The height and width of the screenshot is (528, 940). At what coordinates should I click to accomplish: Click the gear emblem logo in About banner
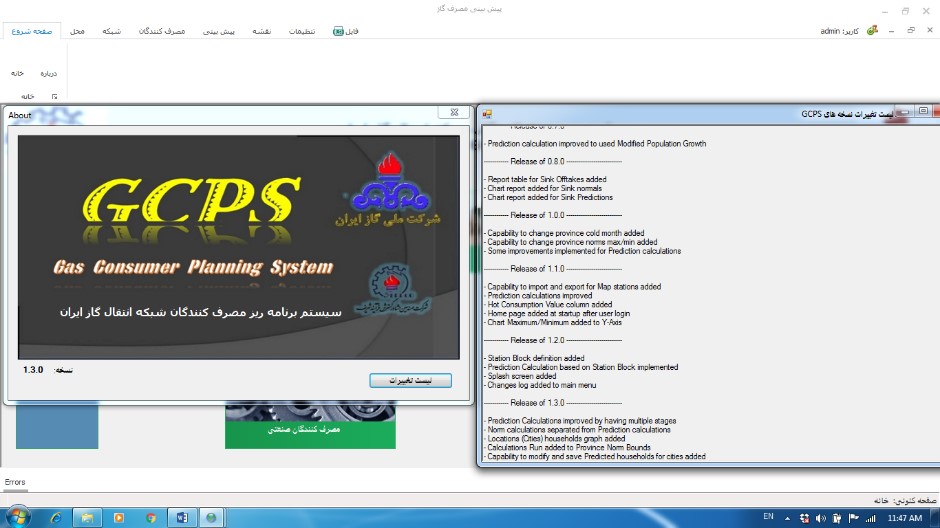click(391, 283)
